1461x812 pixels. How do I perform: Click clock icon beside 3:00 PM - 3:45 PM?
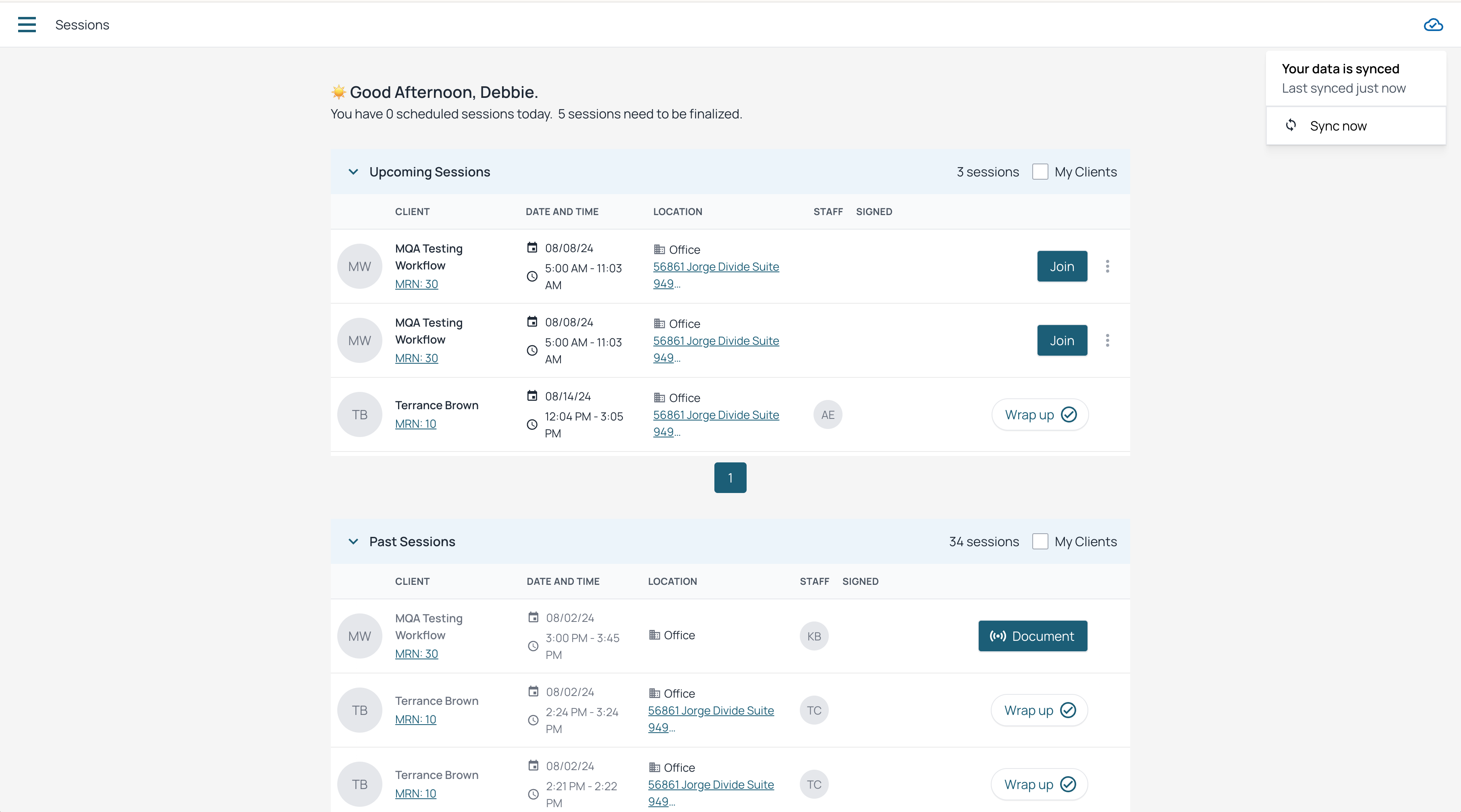(x=533, y=646)
